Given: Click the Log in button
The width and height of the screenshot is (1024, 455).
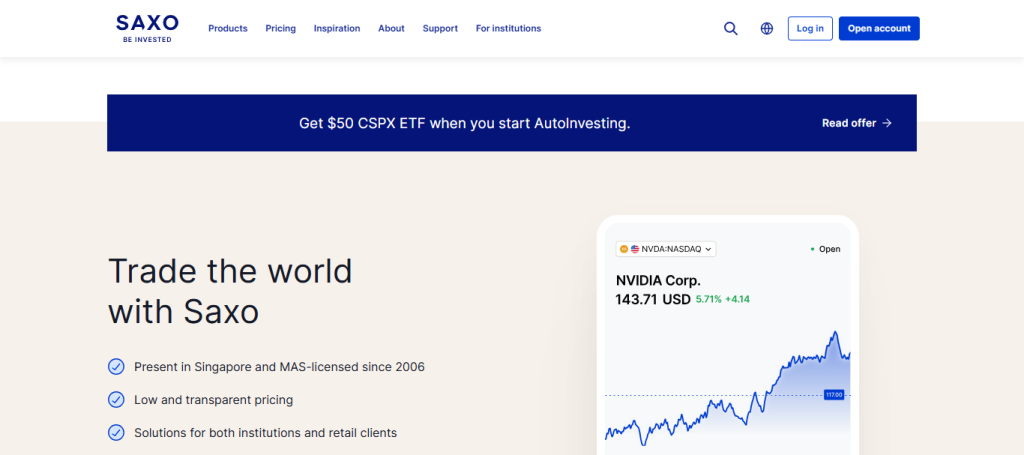Looking at the screenshot, I should pyautogui.click(x=810, y=29).
